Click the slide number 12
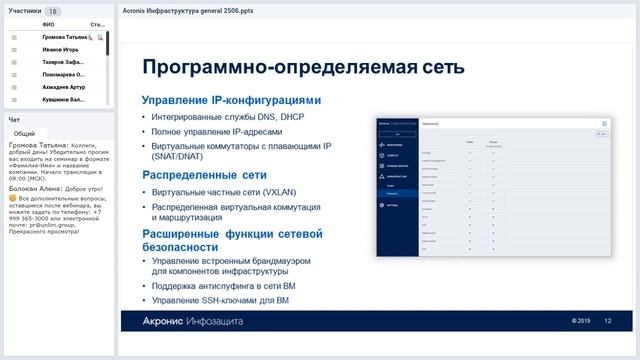640x360 pixels. [608, 321]
